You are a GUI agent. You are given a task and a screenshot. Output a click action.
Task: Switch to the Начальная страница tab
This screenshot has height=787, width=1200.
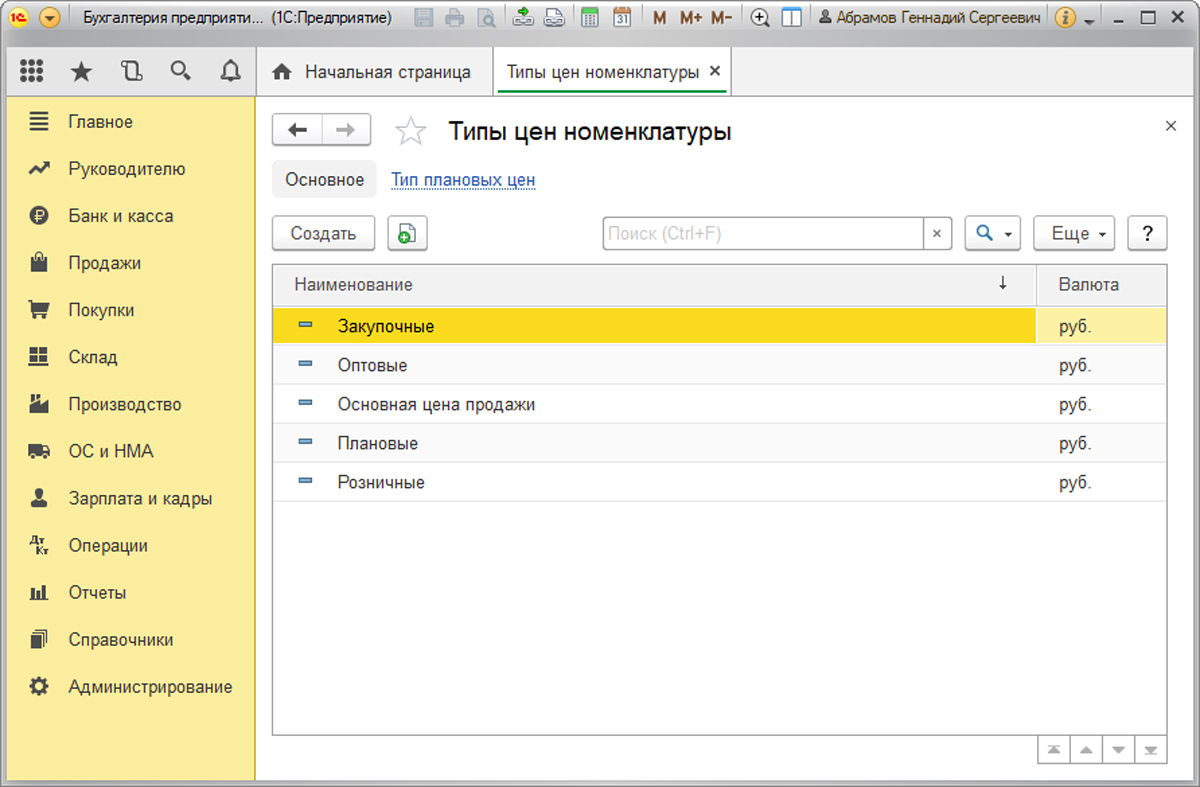375,72
